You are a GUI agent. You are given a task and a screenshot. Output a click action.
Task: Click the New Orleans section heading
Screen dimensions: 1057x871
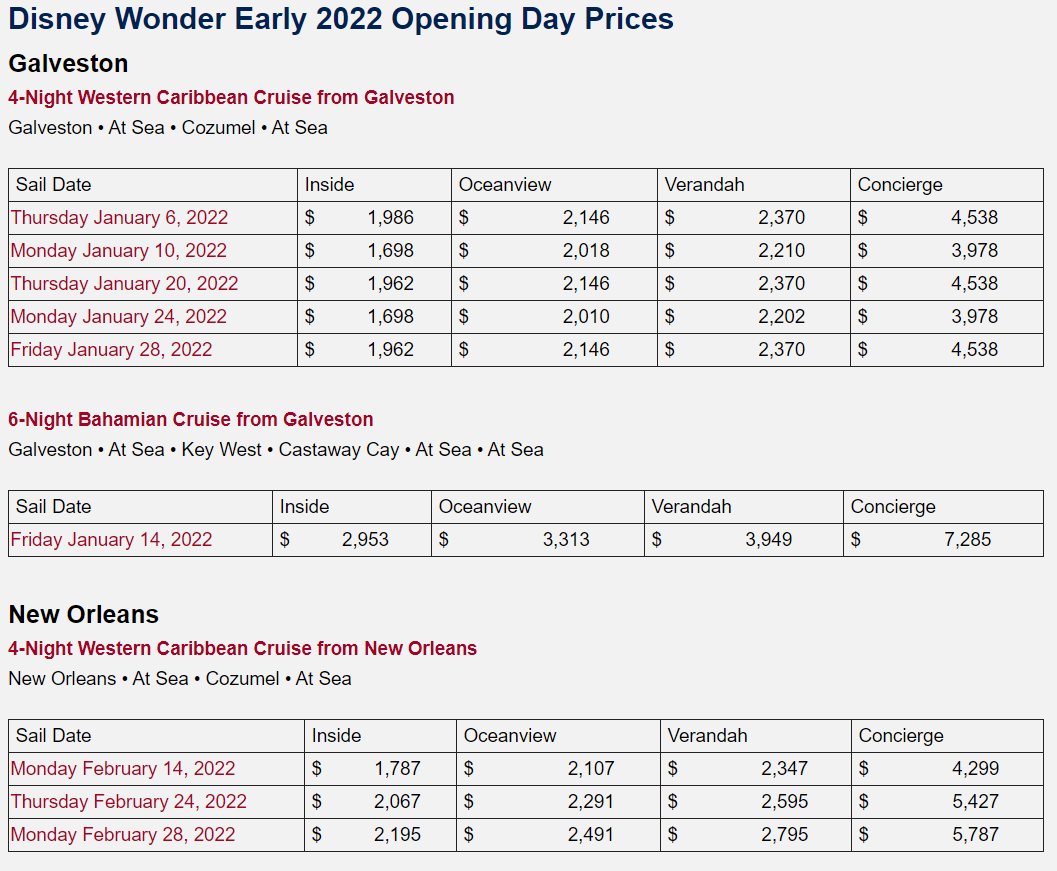pyautogui.click(x=83, y=614)
